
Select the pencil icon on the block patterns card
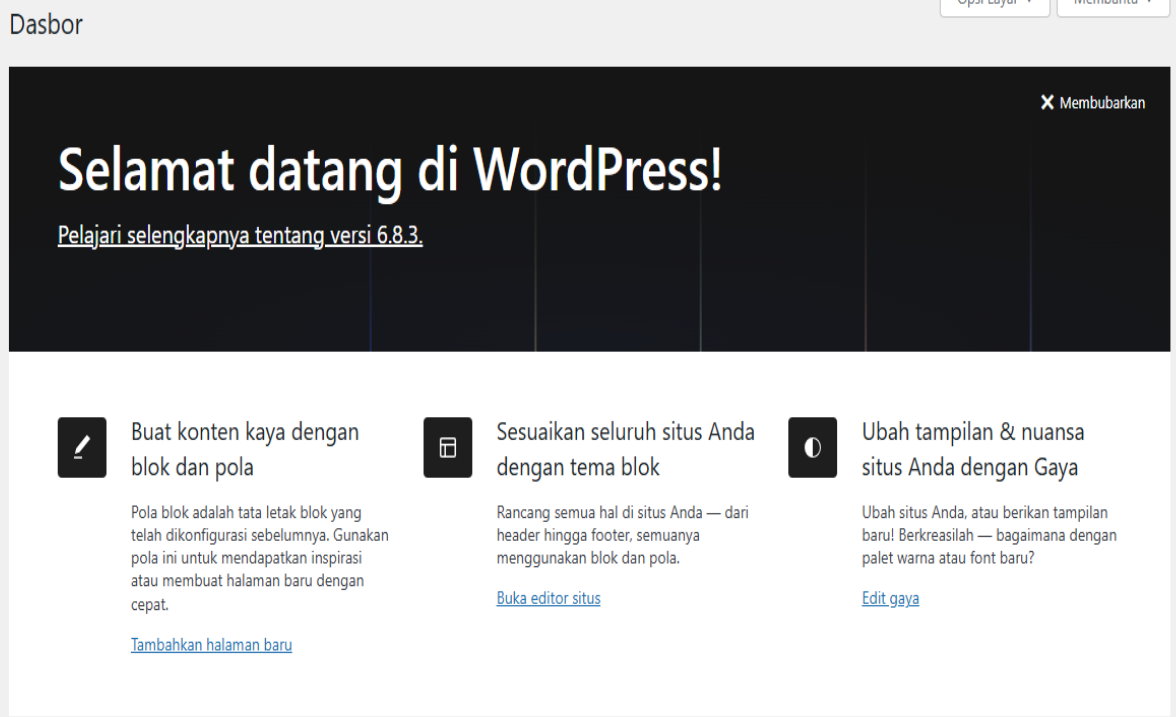[82, 448]
